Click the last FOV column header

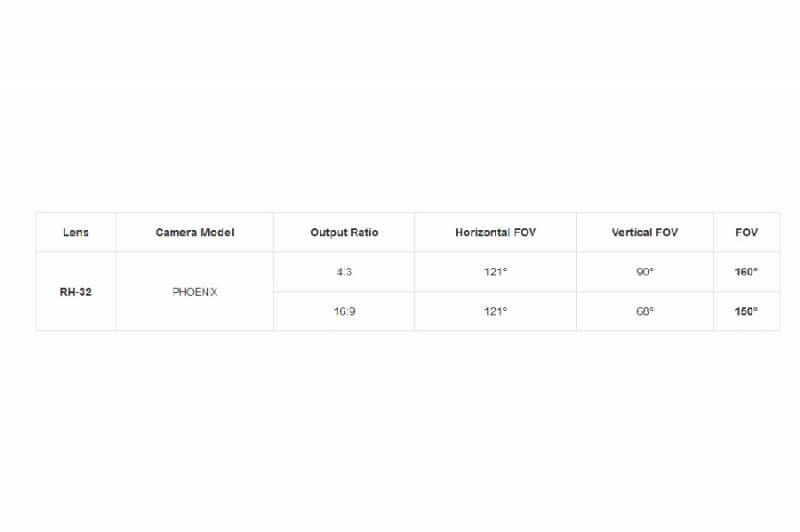746,232
